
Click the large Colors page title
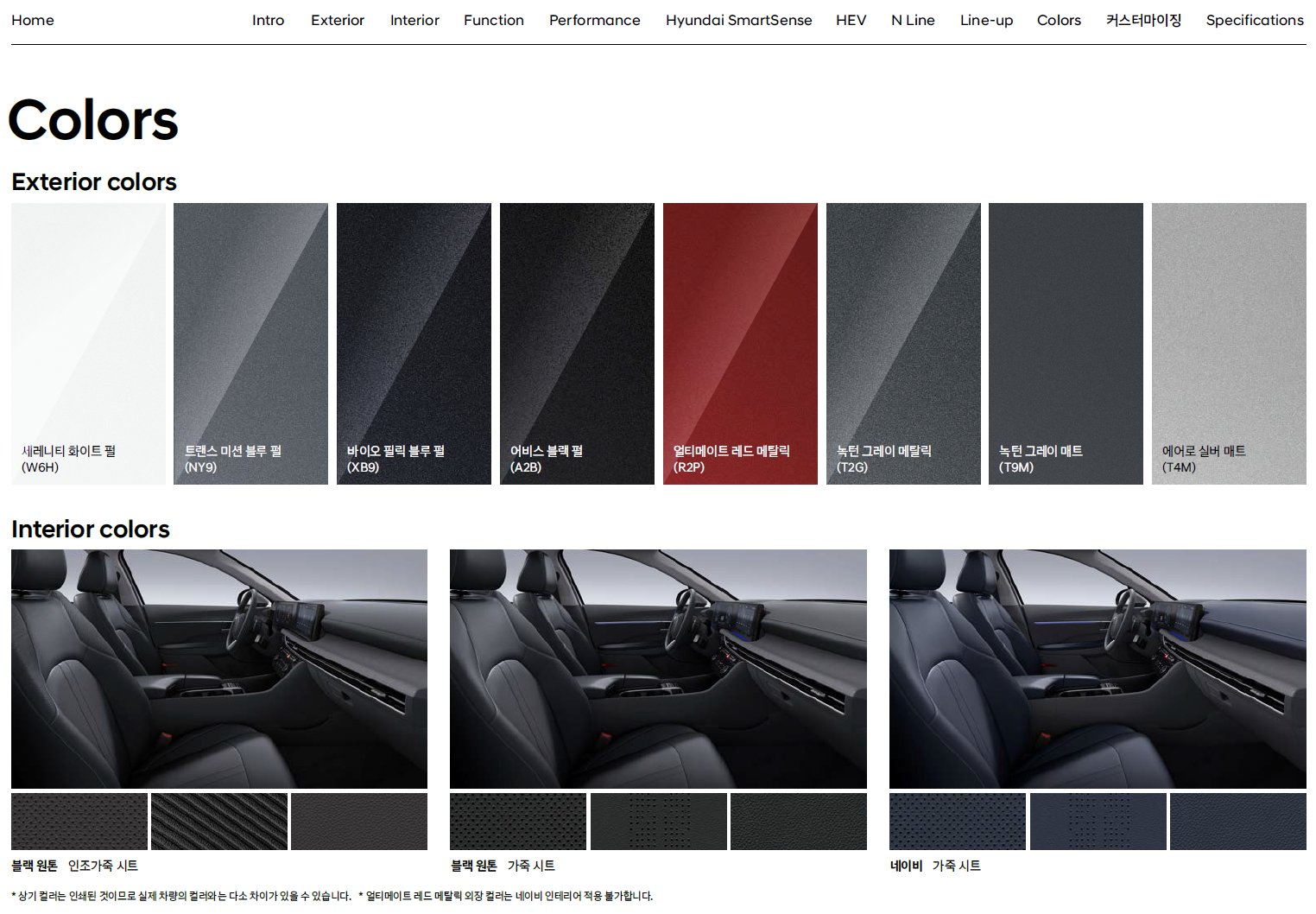(x=93, y=119)
